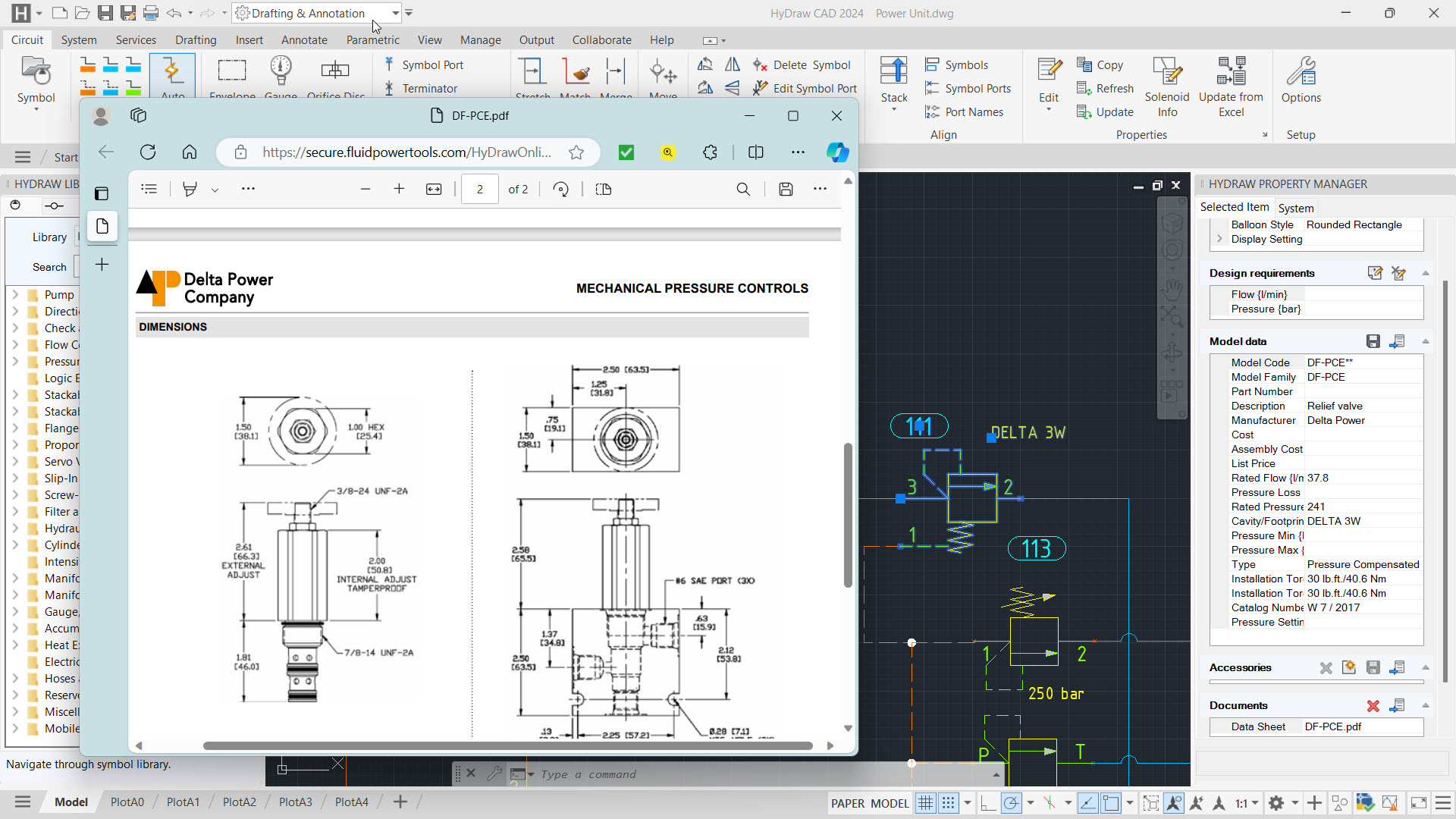Click Copy properties

tap(1100, 65)
